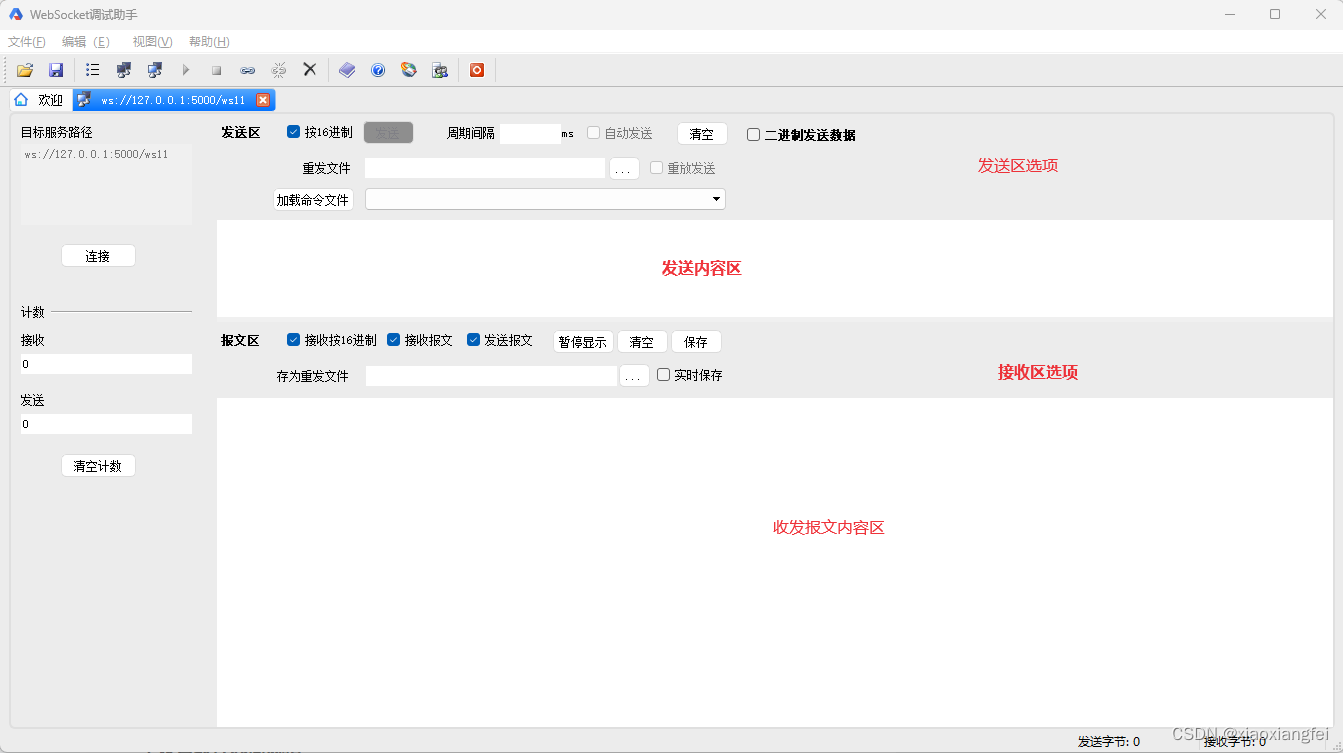Switch to the 欢迎 tab
This screenshot has width=1343, height=753.
click(38, 99)
